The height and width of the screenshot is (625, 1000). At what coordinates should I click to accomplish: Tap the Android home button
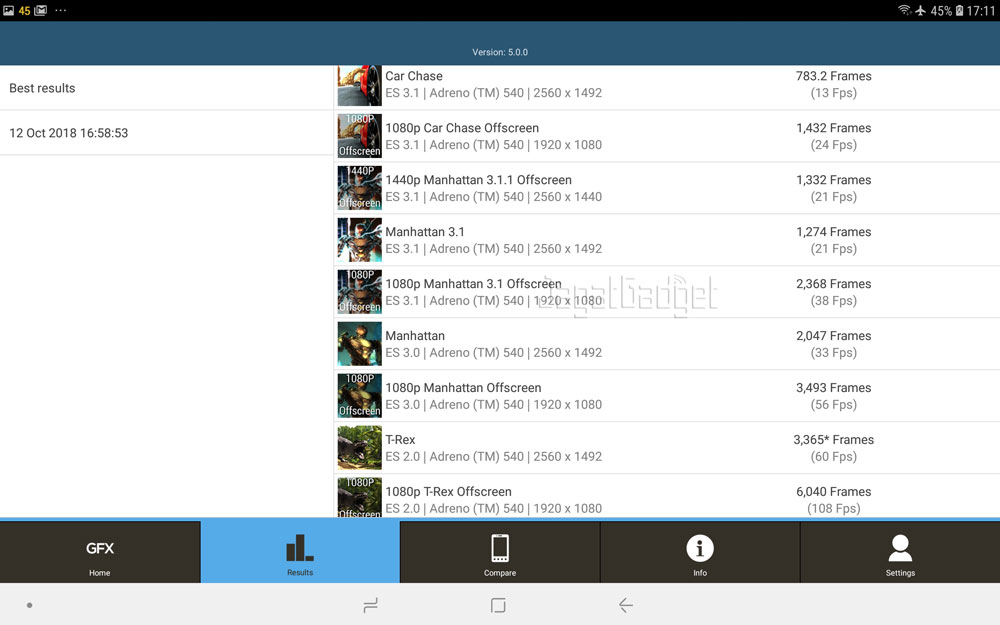click(498, 605)
